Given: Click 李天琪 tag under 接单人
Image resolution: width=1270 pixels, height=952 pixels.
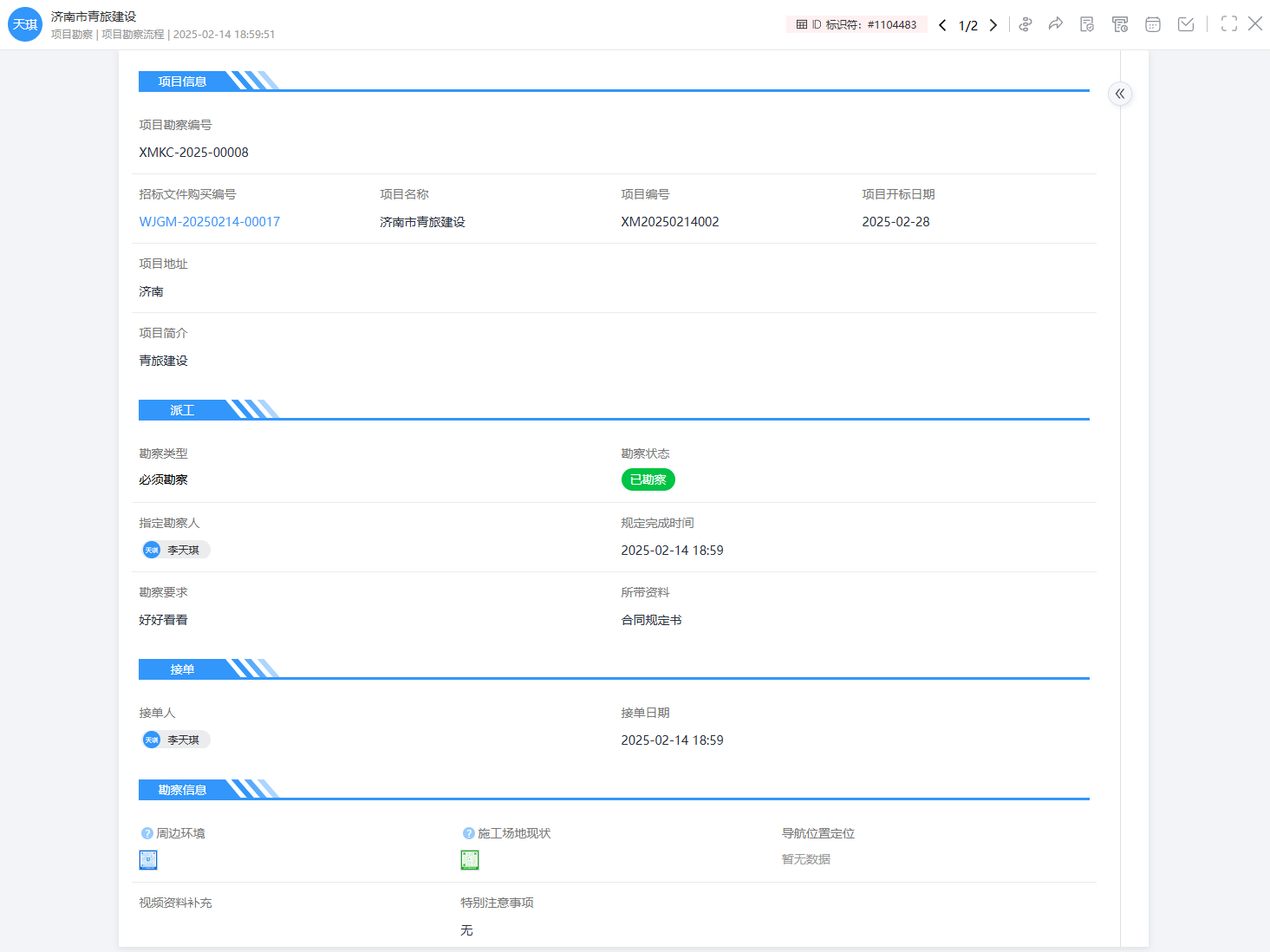Looking at the screenshot, I should (176, 740).
